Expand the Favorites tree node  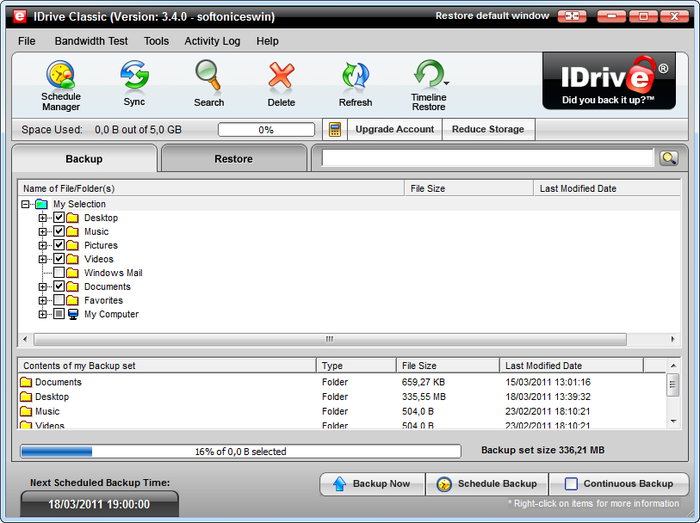click(x=42, y=300)
